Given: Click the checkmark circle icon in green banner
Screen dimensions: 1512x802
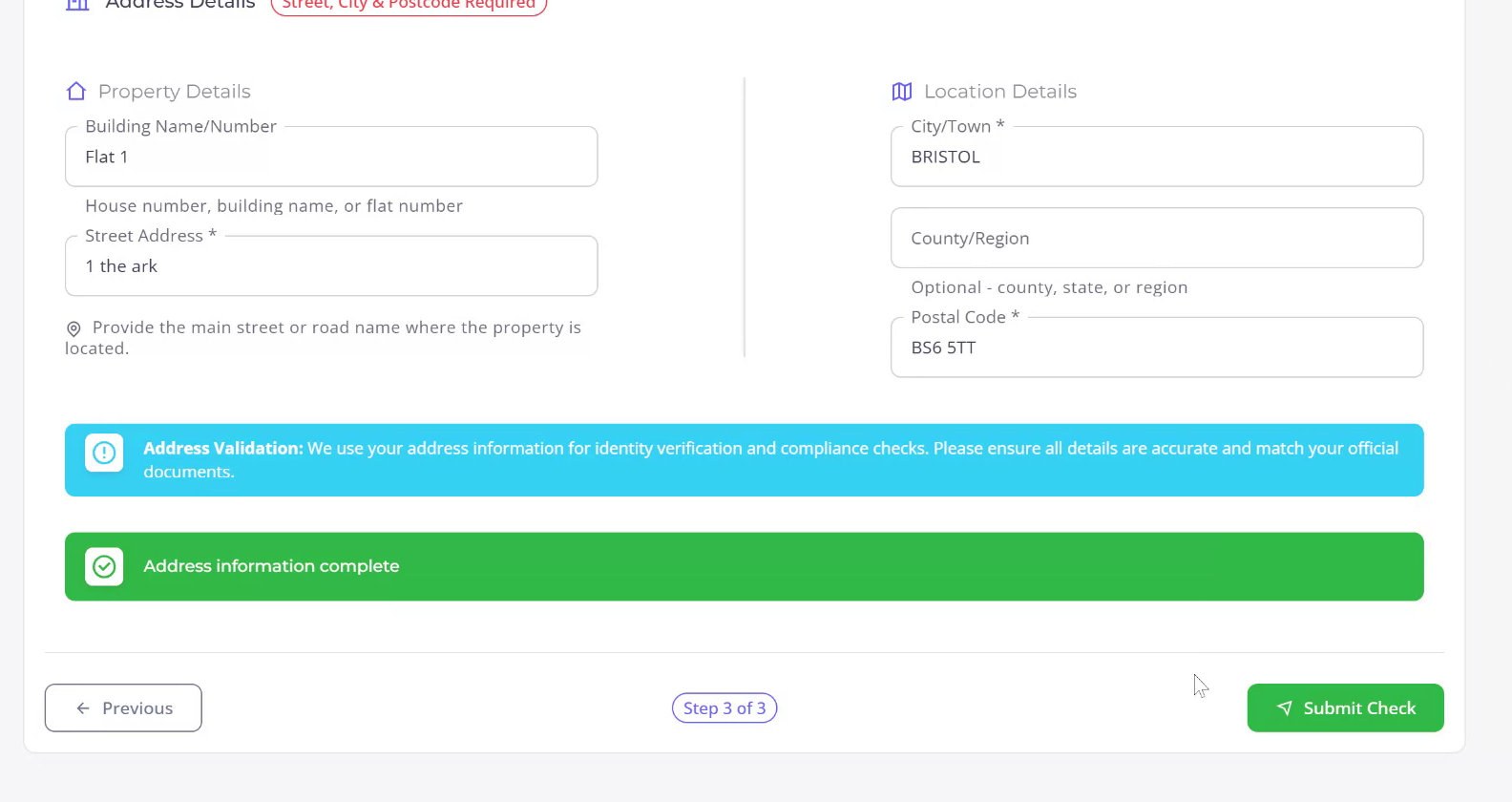Looking at the screenshot, I should coord(104,566).
